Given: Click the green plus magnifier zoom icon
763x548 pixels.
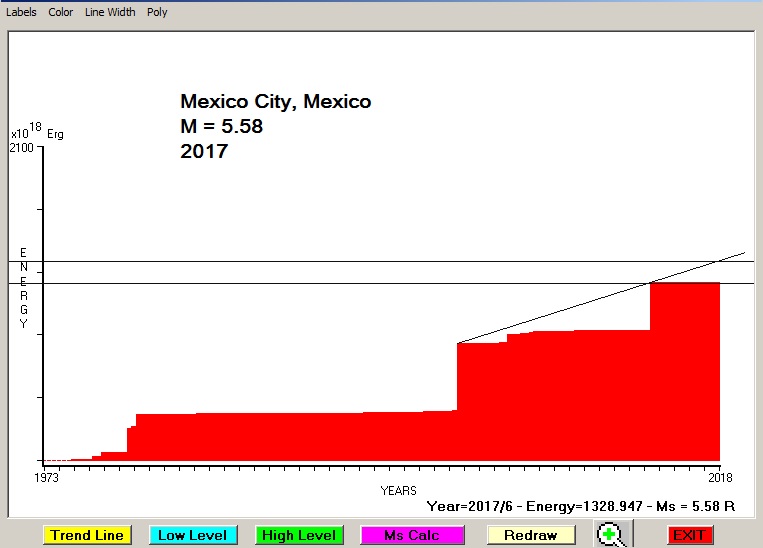Looking at the screenshot, I should tap(610, 535).
